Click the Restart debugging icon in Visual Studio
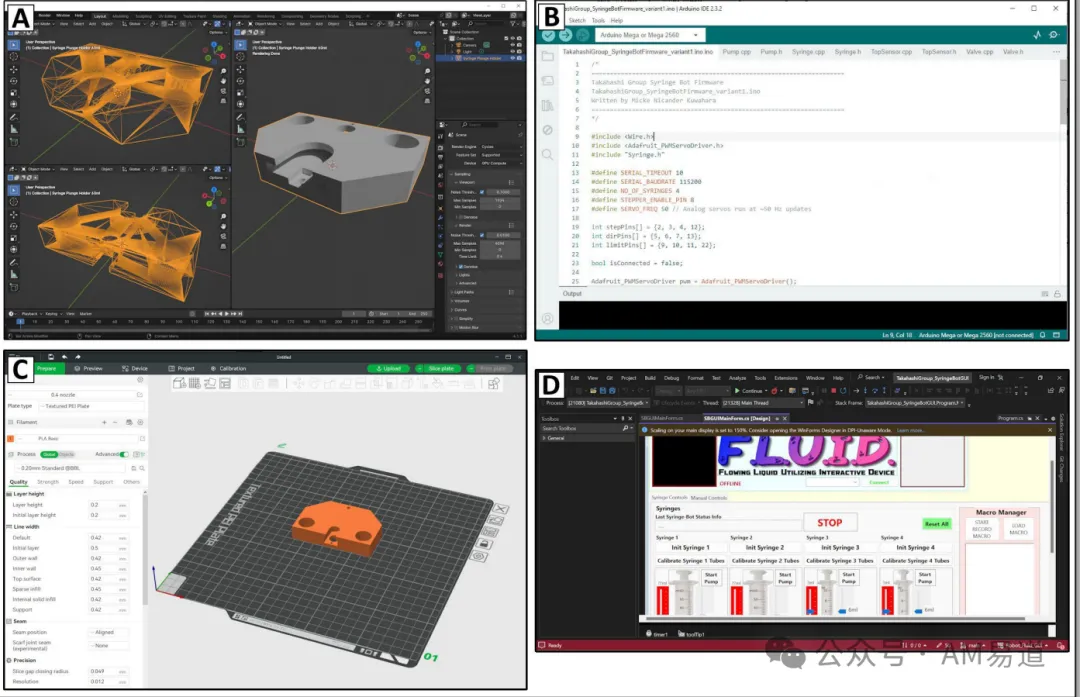The image size is (1080, 697). 844,391
